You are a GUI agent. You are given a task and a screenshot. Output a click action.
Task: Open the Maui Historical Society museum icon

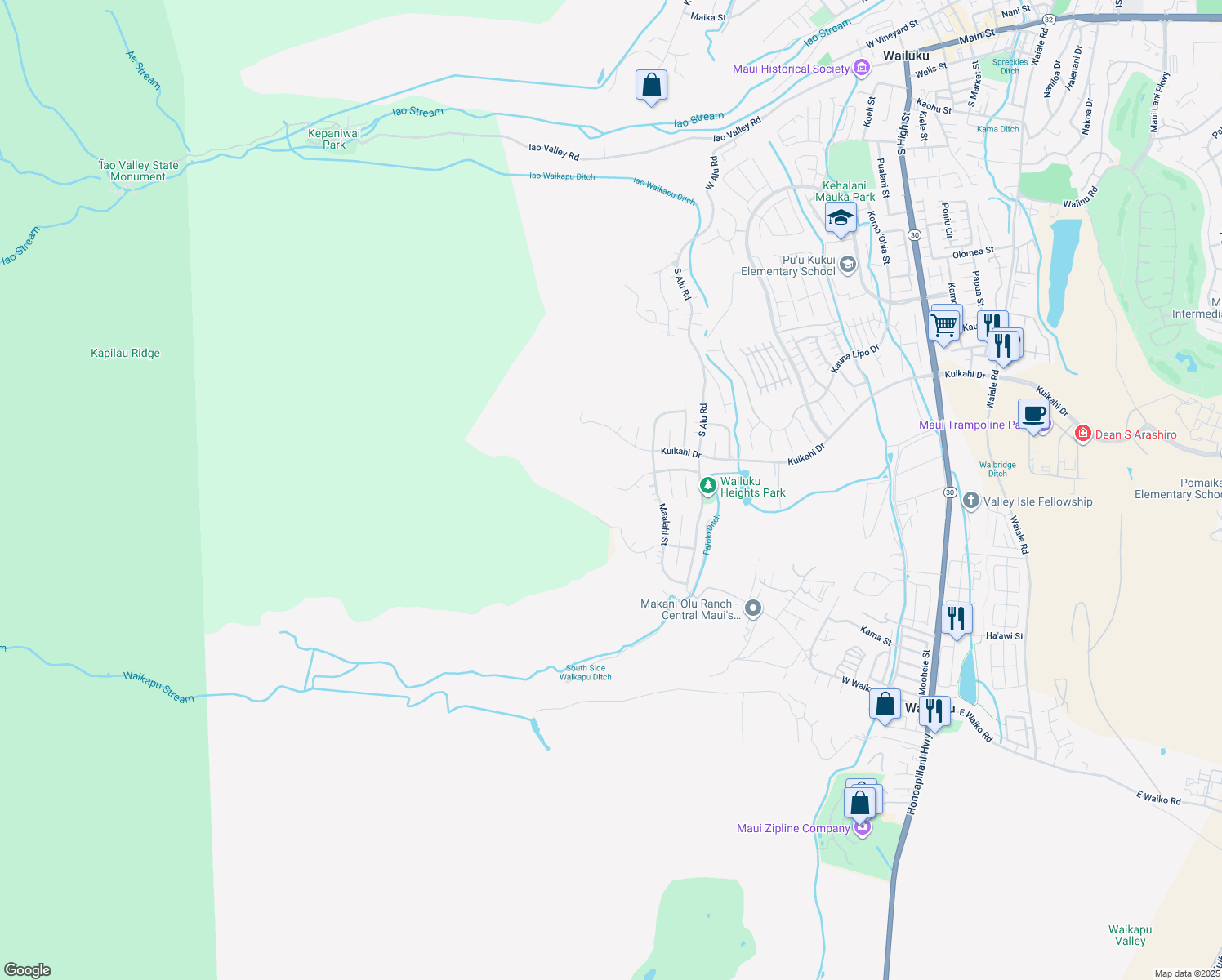click(861, 69)
